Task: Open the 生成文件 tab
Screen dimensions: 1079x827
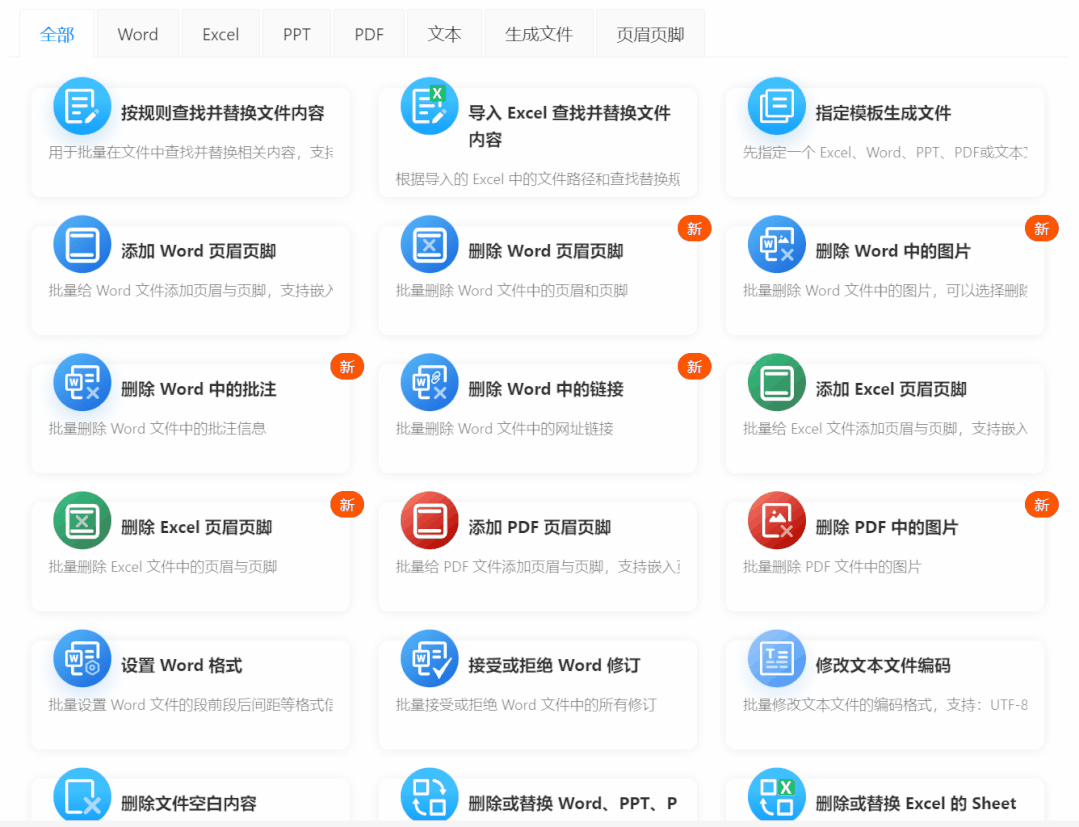Action: [x=538, y=34]
